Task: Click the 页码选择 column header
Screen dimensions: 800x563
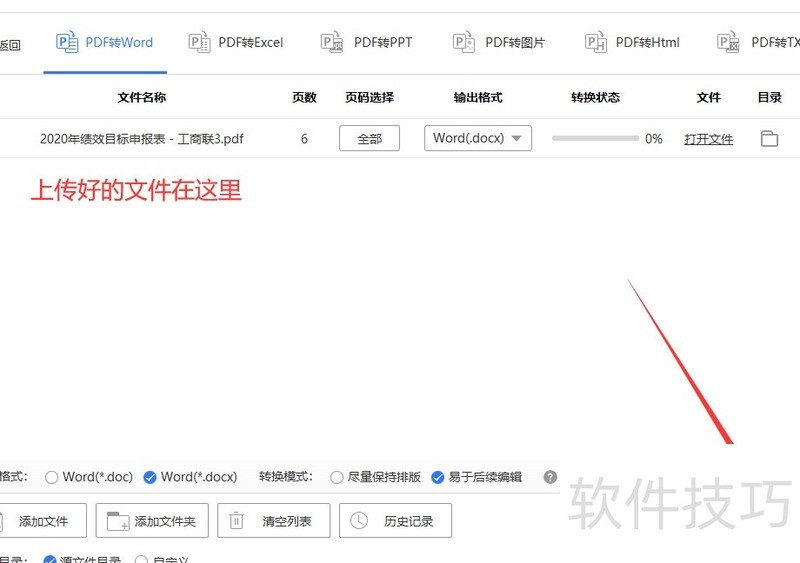Action: pyautogui.click(x=369, y=97)
